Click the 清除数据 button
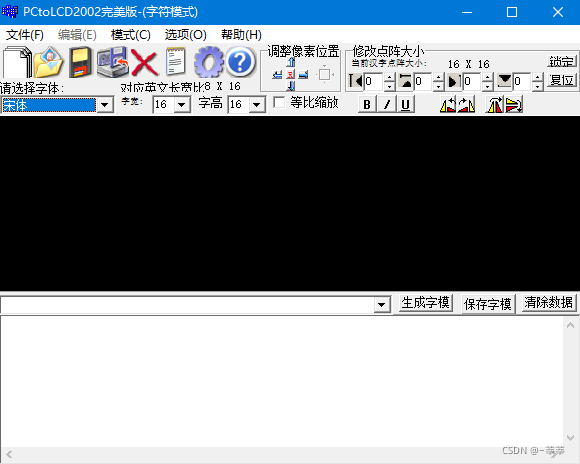This screenshot has height=464, width=580. pyautogui.click(x=549, y=303)
